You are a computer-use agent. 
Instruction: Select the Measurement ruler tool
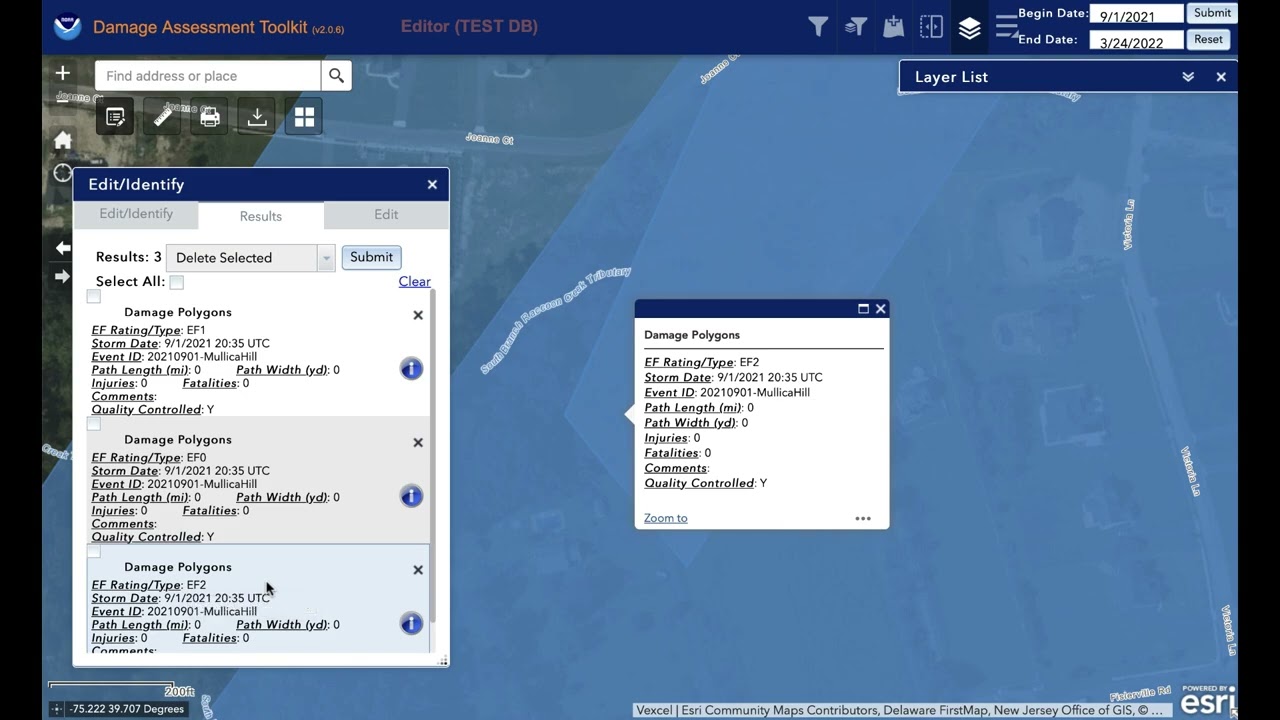(x=163, y=118)
